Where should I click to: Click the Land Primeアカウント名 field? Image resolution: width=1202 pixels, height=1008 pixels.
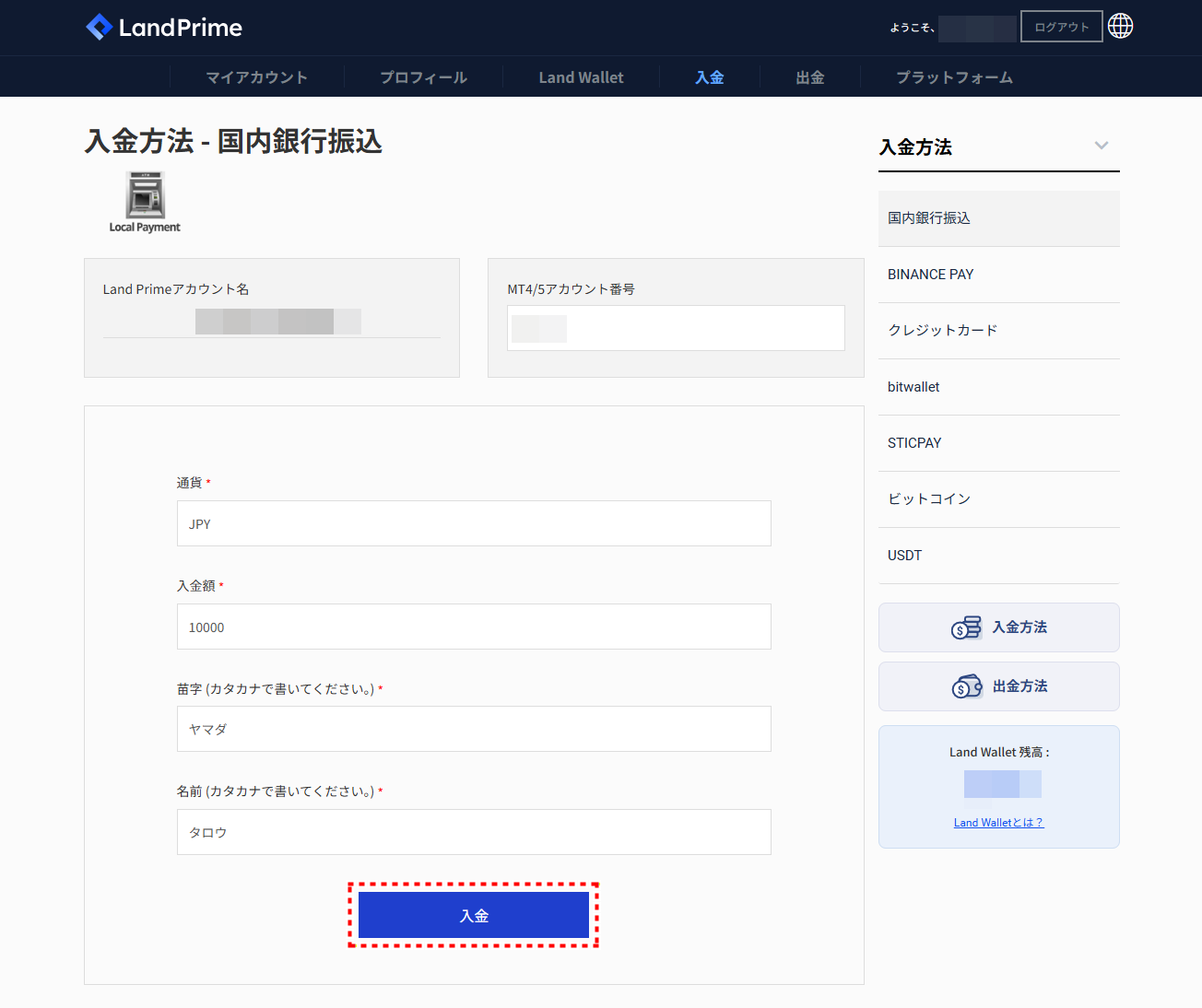(x=272, y=322)
